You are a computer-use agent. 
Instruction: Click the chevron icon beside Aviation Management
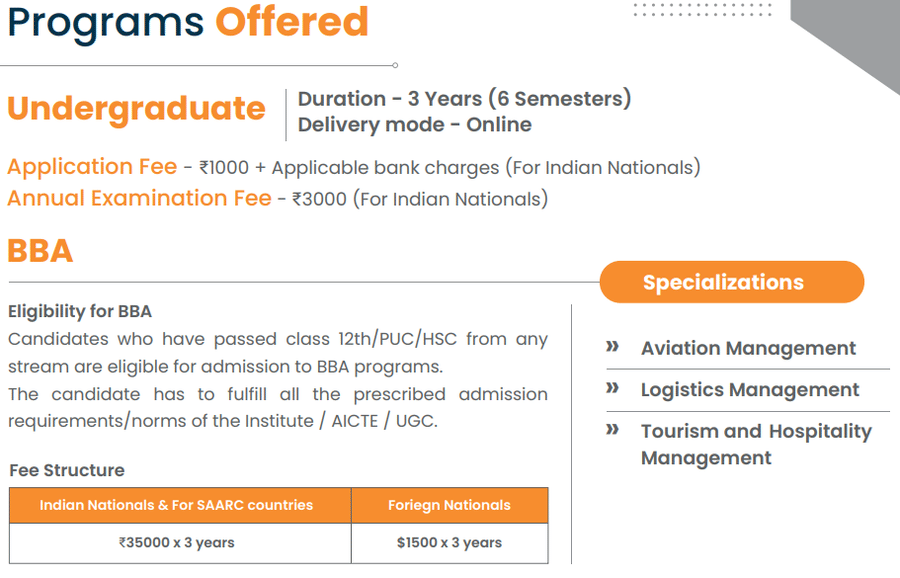[x=612, y=347]
